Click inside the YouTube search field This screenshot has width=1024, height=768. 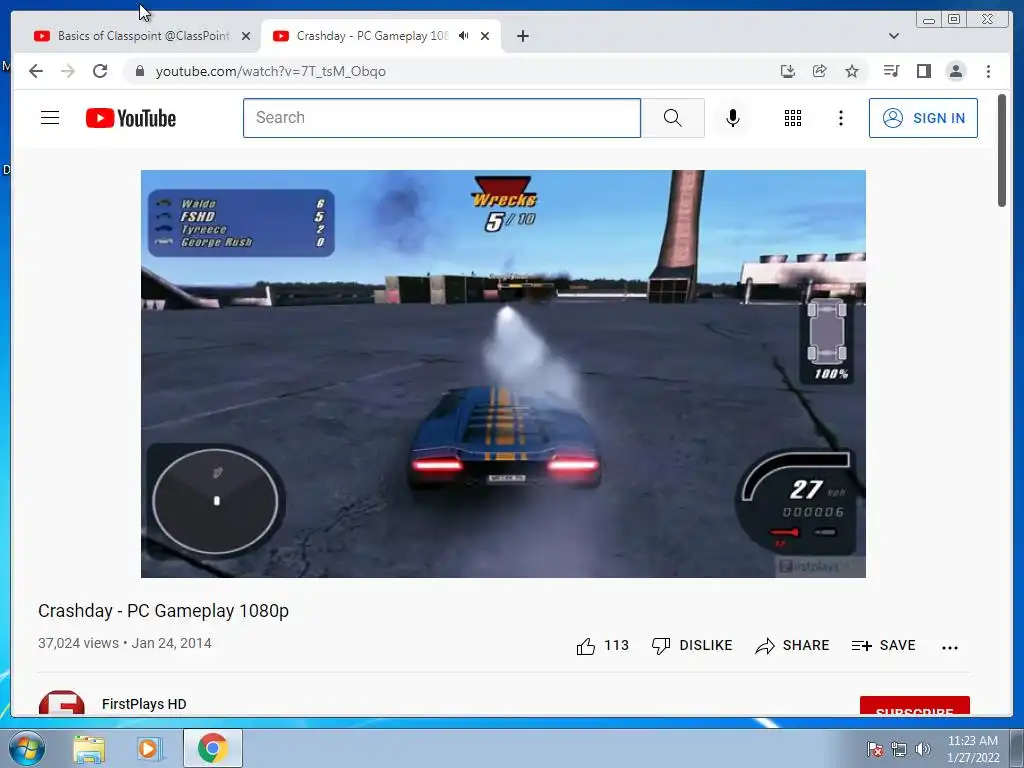pyautogui.click(x=442, y=118)
